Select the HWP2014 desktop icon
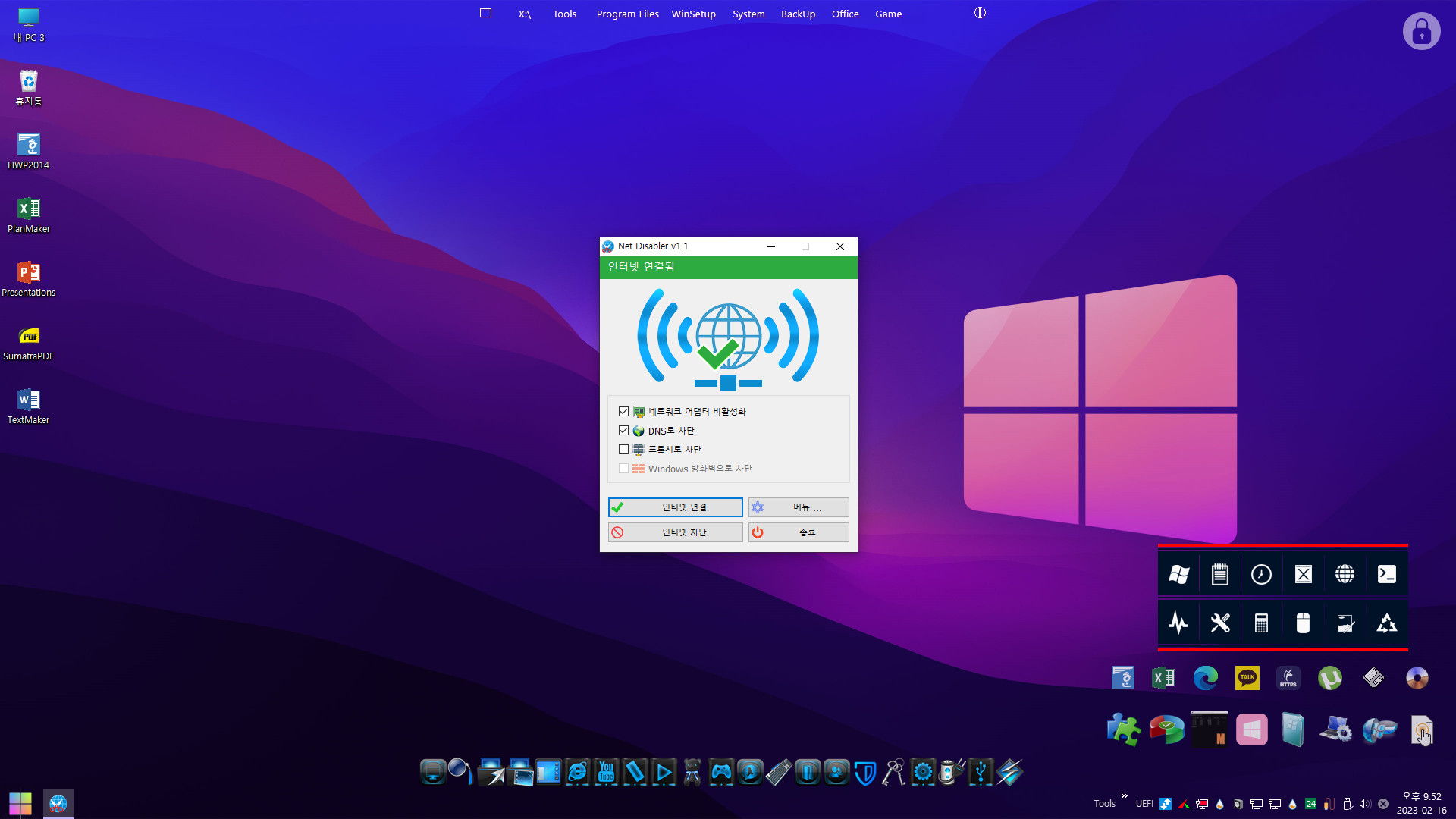1456x819 pixels. tap(29, 152)
